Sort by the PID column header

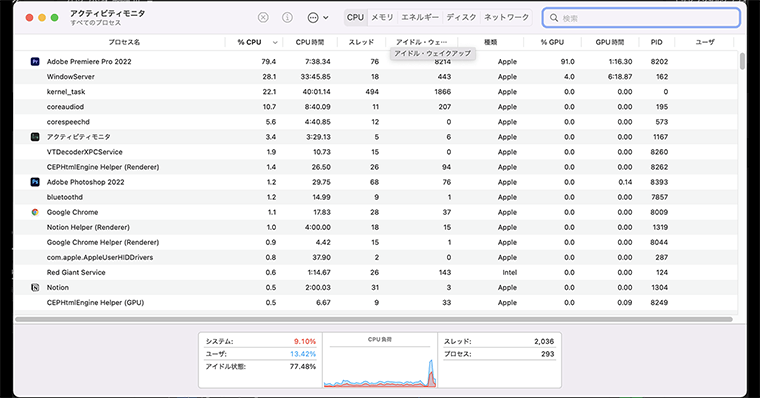point(656,42)
